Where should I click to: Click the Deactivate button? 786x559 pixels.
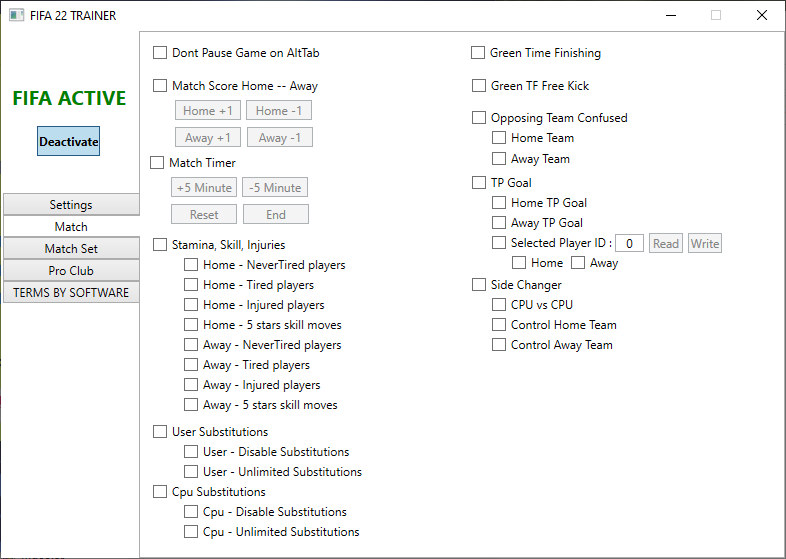pyautogui.click(x=69, y=141)
